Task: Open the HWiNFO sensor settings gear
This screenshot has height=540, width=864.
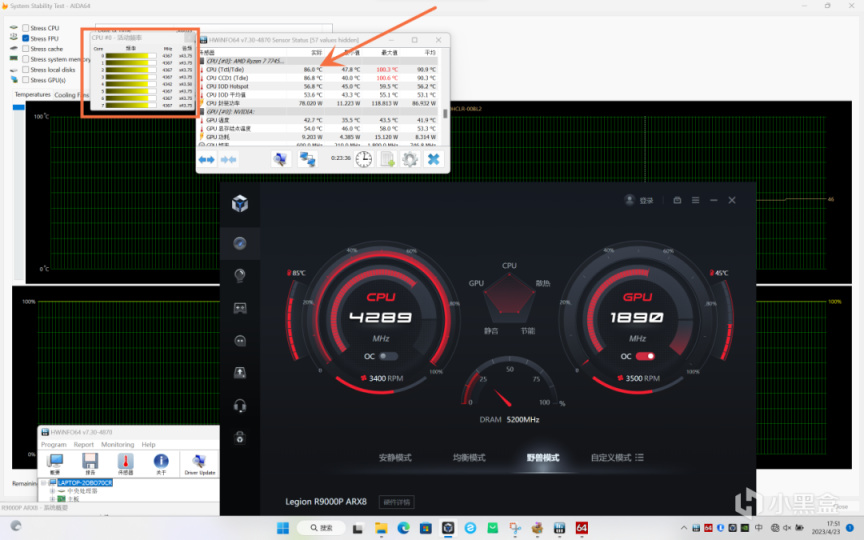Action: pyautogui.click(x=410, y=159)
